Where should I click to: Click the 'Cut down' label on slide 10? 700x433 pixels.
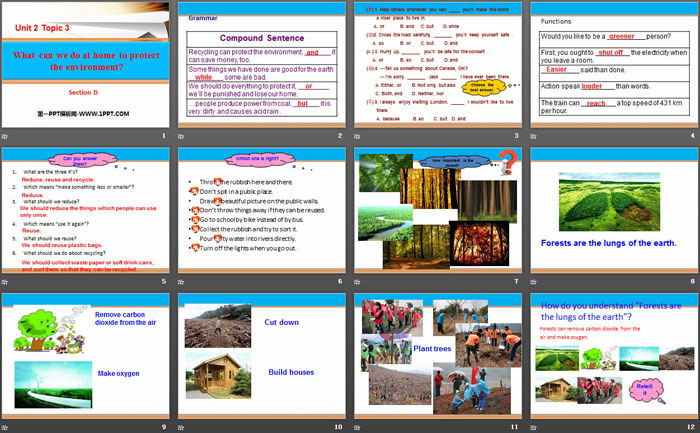click(282, 323)
